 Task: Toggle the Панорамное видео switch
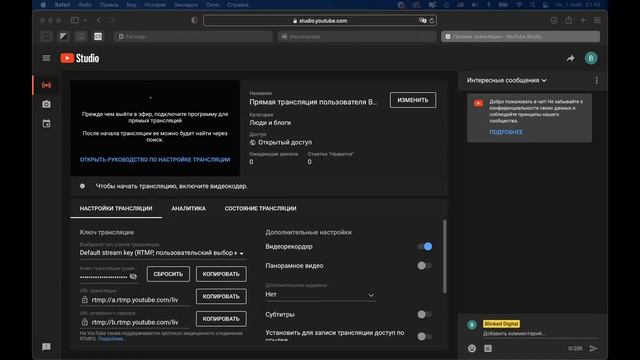click(x=424, y=266)
